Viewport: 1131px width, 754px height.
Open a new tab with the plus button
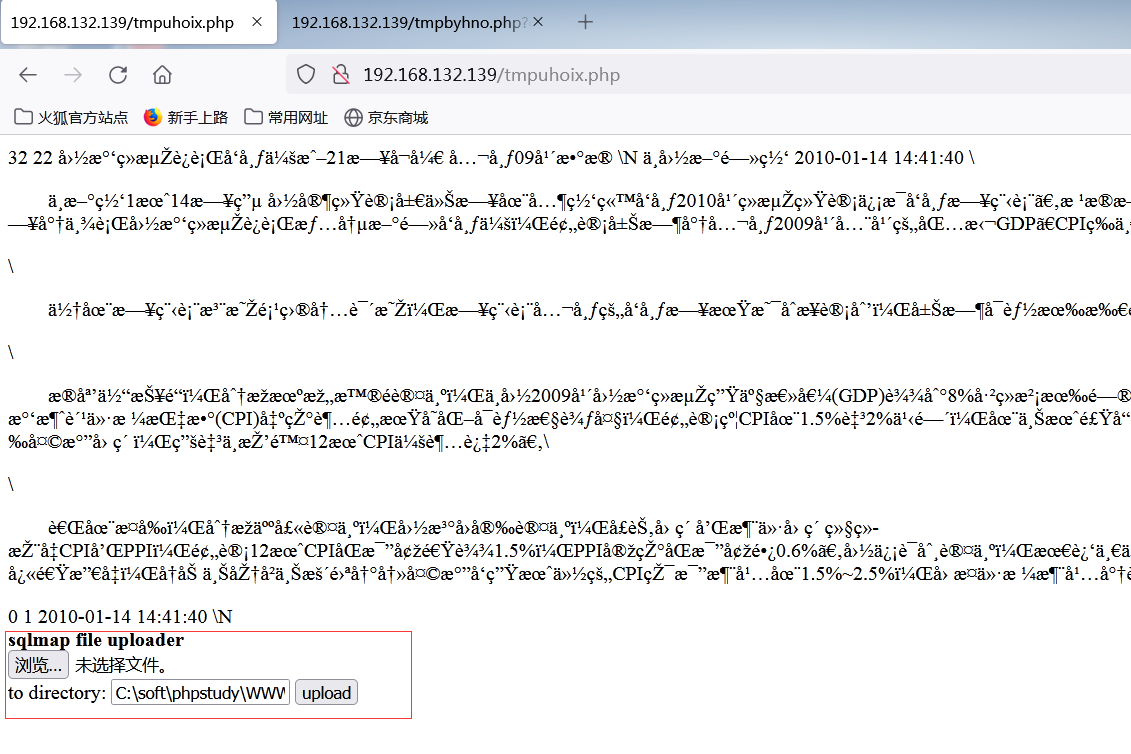585,21
